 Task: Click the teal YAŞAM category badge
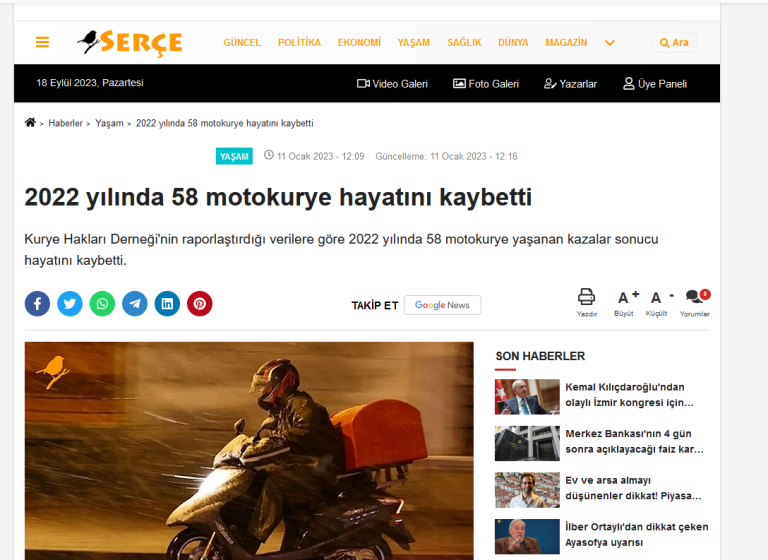click(x=234, y=156)
